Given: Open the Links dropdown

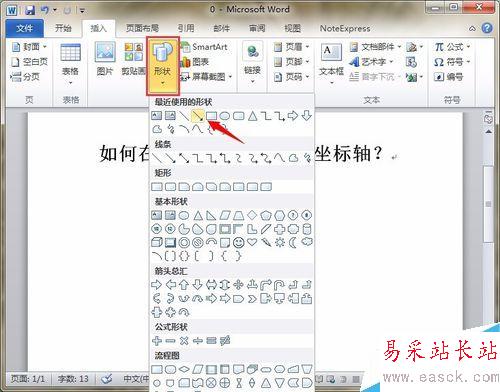Looking at the screenshot, I should pos(252,63).
